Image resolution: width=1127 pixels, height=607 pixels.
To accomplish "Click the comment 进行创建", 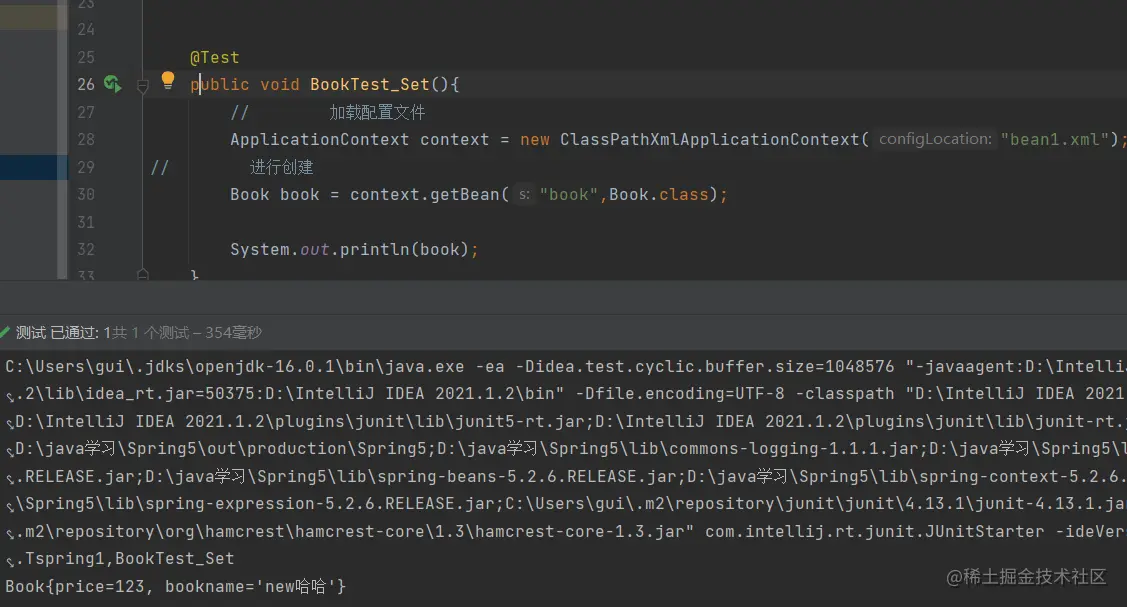I will [x=282, y=167].
